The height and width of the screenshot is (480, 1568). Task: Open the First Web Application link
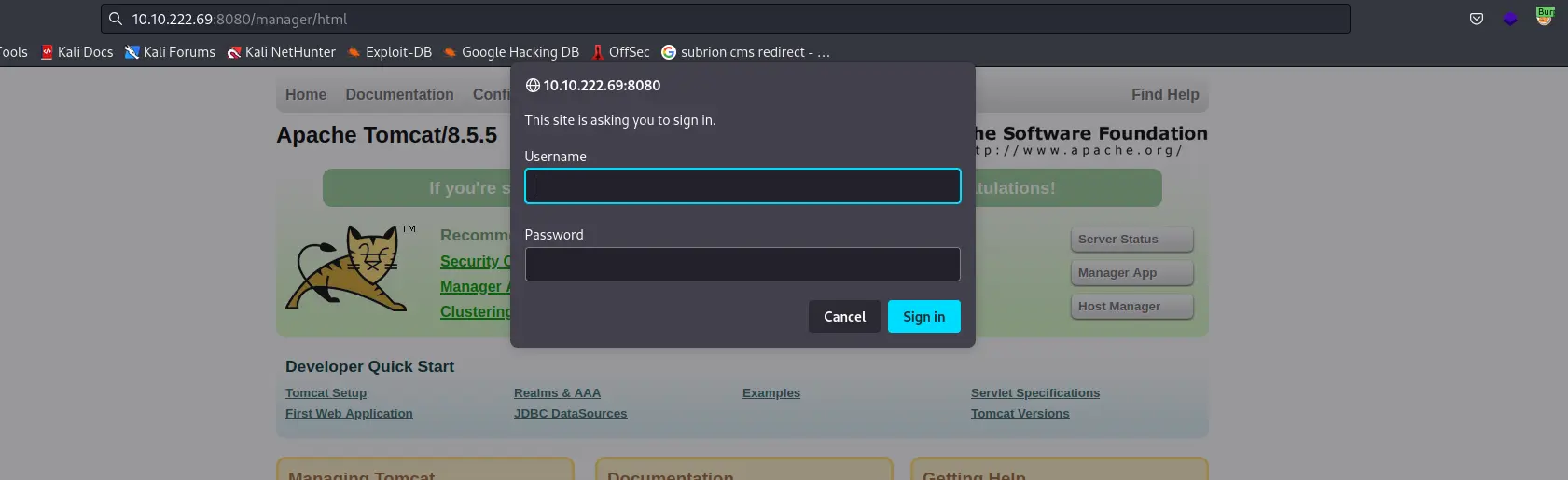point(349,414)
